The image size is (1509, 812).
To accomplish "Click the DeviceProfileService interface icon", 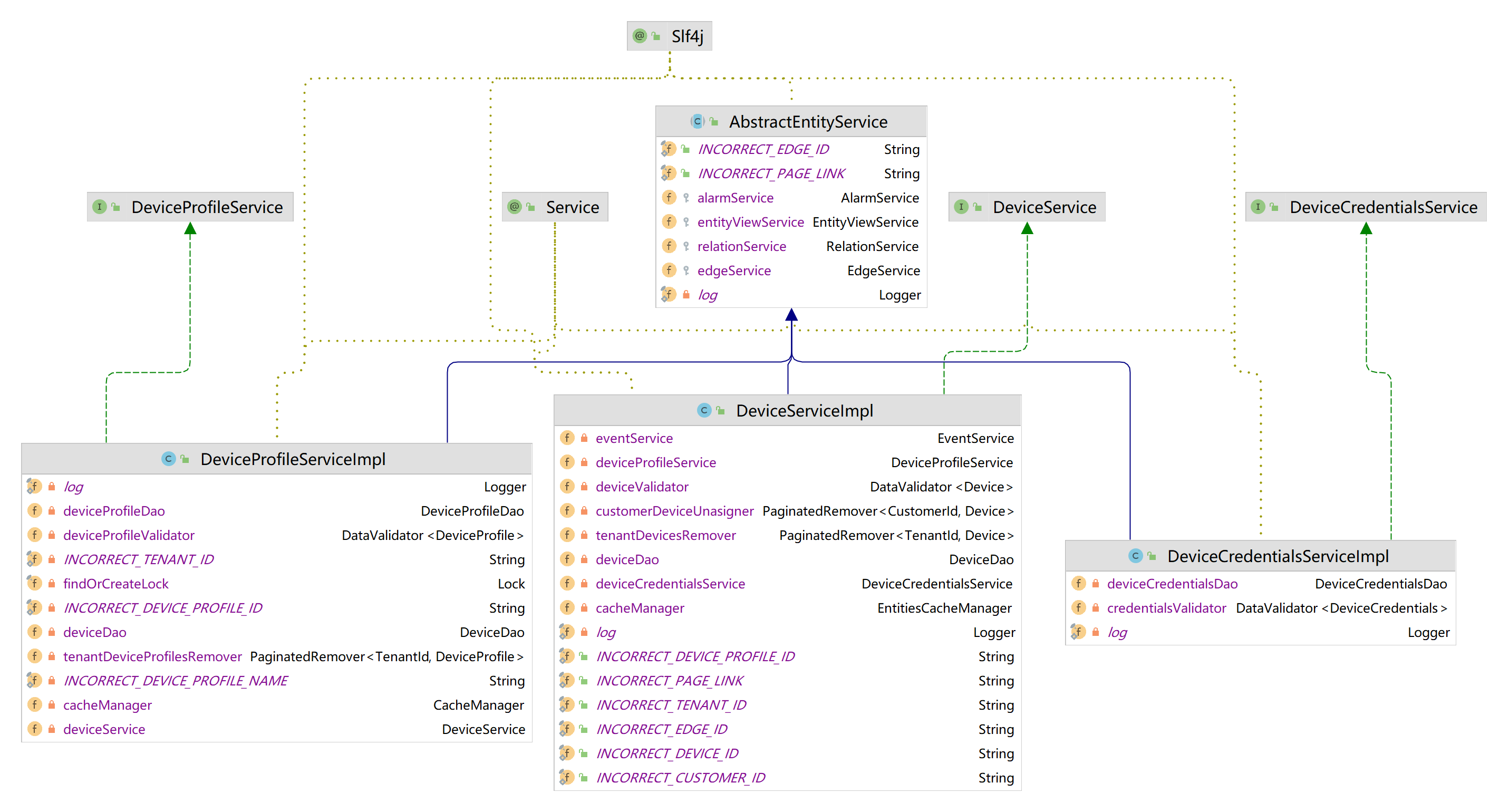I will coord(100,207).
